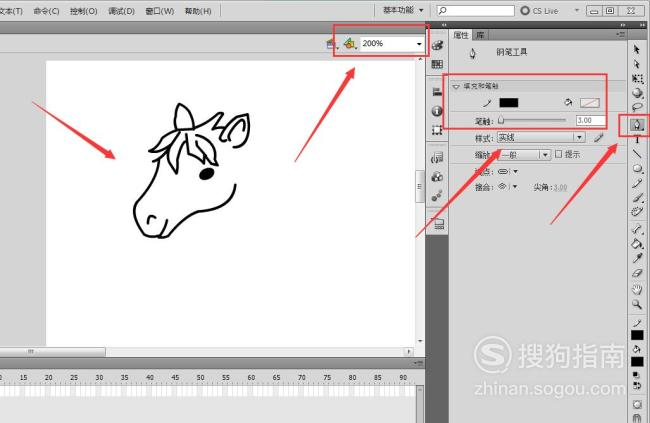The image size is (650, 423).
Task: Select the Zoom magnifier tool
Action: [637, 305]
